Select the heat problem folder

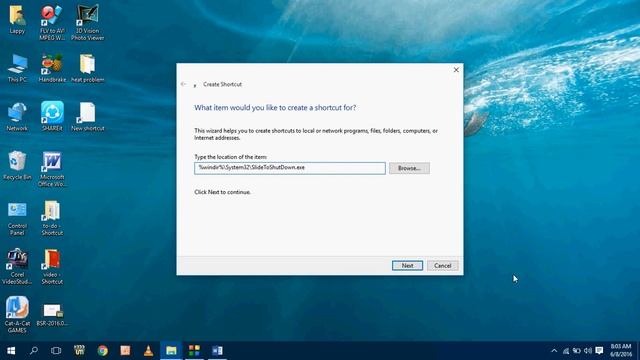point(87,68)
